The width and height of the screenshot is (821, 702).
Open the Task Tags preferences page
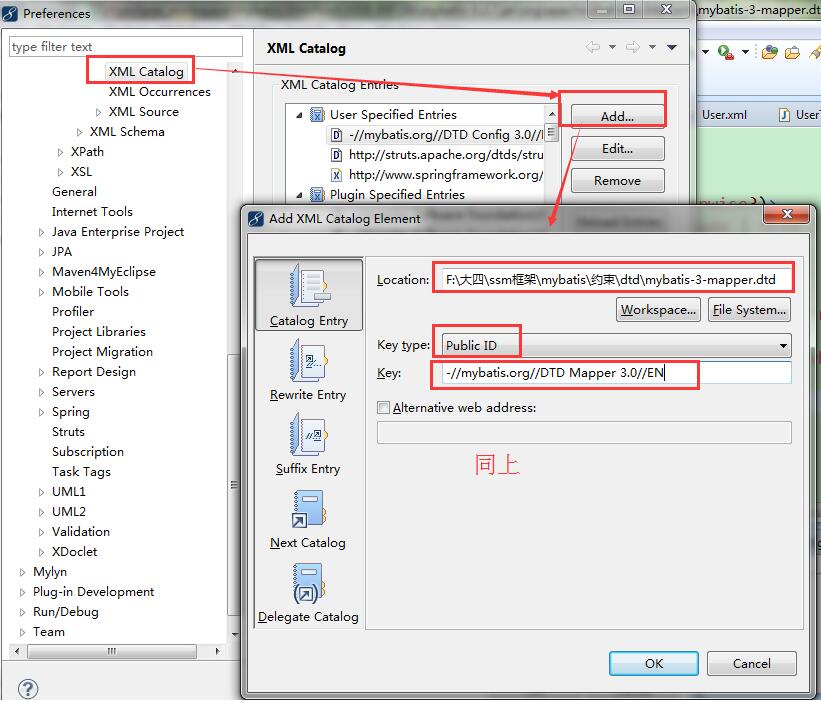coord(81,472)
